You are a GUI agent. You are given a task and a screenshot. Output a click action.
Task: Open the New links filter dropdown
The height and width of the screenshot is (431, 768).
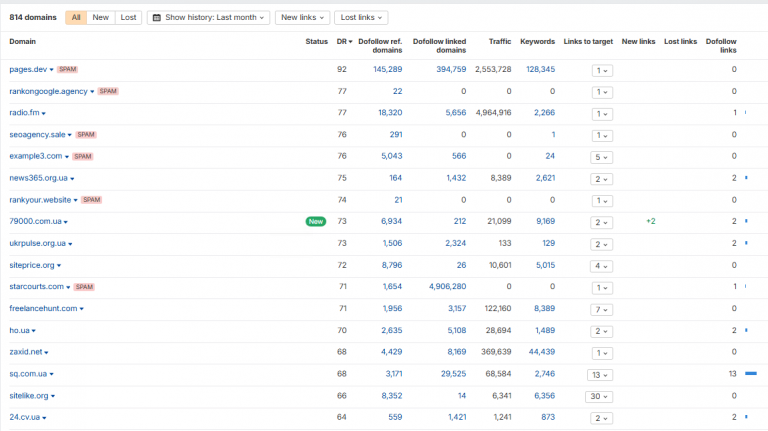302,18
